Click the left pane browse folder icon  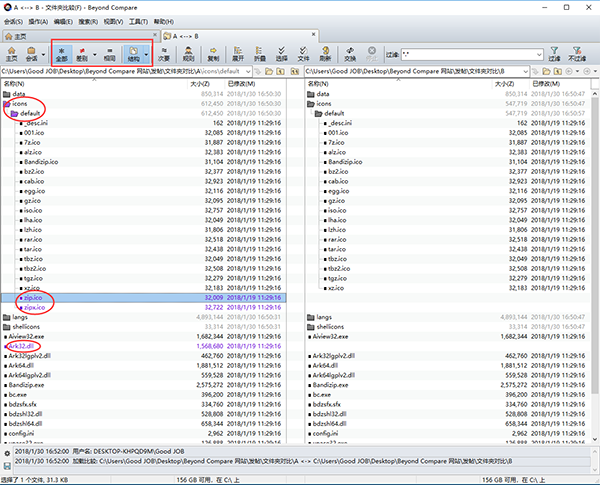pos(269,71)
